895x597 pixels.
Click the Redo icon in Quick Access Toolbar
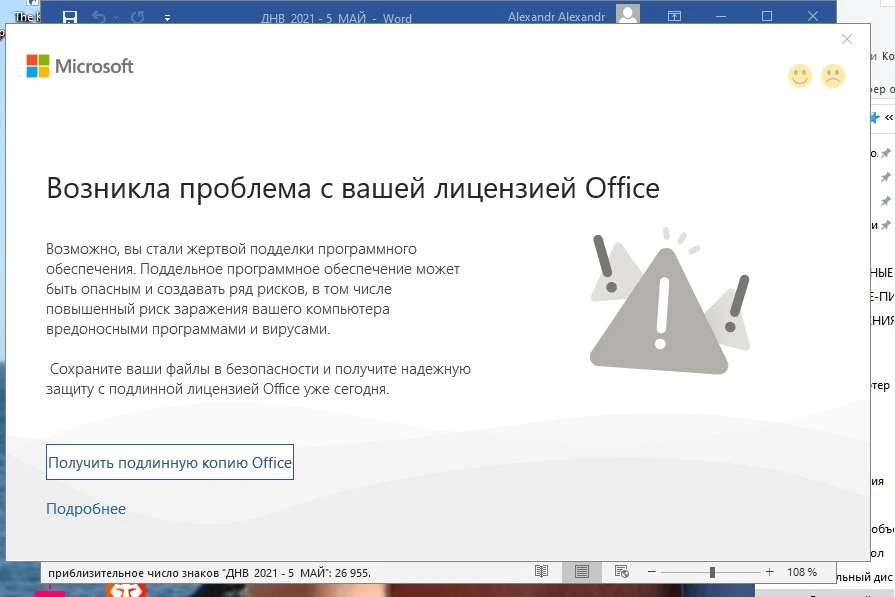click(x=138, y=17)
